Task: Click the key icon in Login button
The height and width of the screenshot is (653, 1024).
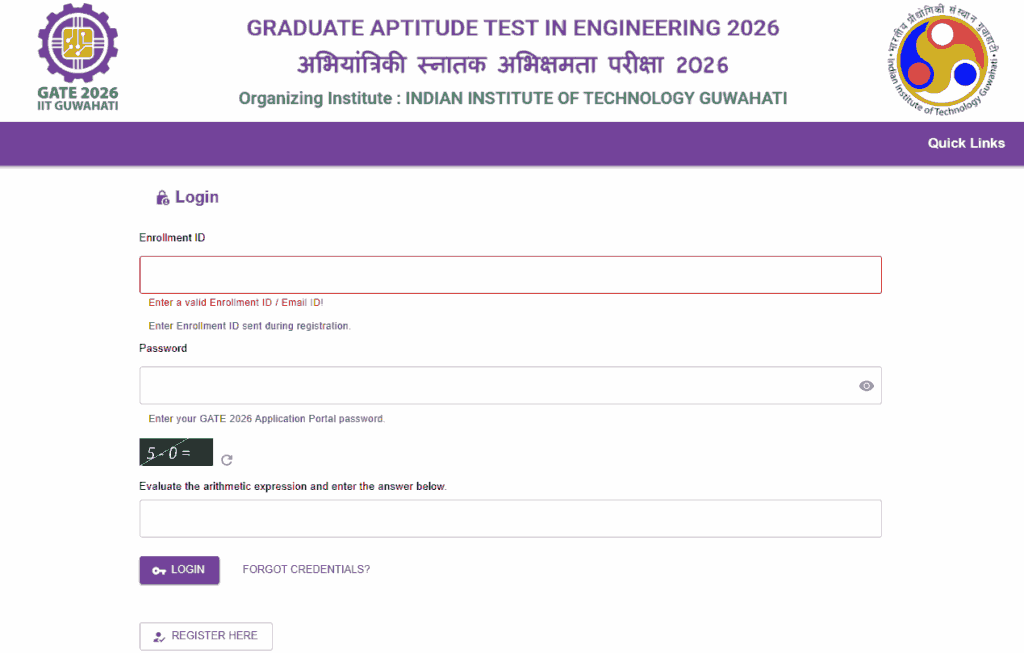Action: click(159, 571)
